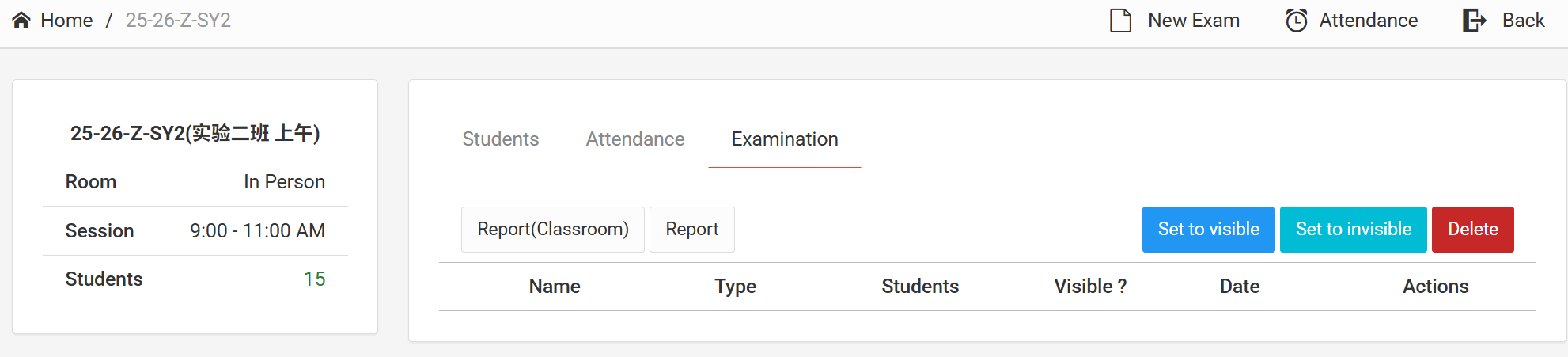1568x357 pixels.
Task: Click the Attendance clock icon in header
Action: pyautogui.click(x=1296, y=21)
